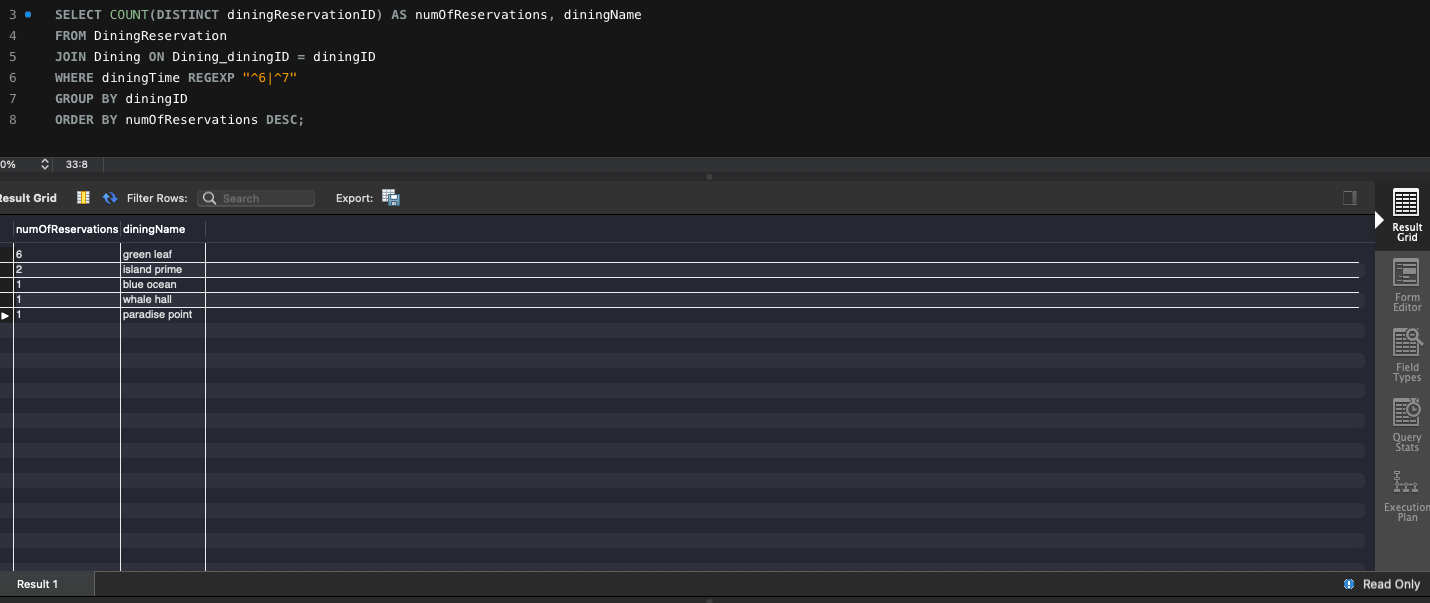Open the Query Stats panel
1430x603 pixels.
click(1406, 425)
